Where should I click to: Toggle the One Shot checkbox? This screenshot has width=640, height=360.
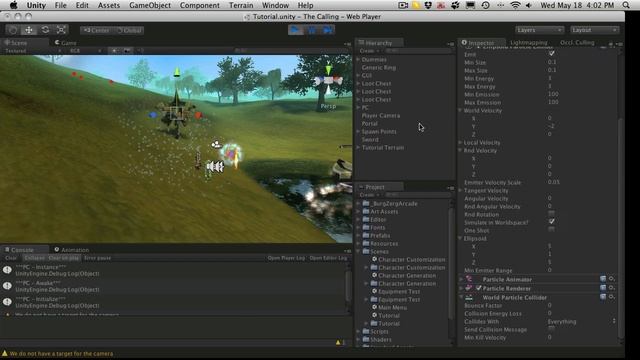[x=551, y=230]
